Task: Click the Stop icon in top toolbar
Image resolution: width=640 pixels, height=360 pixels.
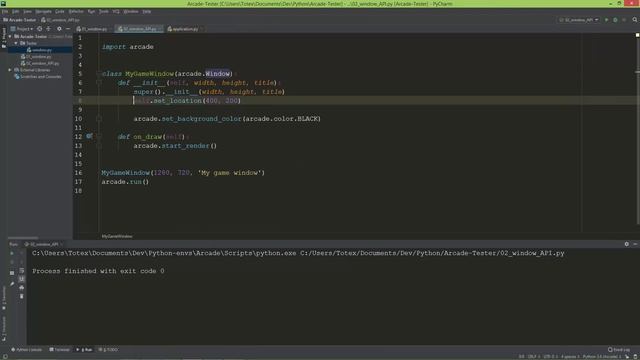Action: (x=624, y=20)
